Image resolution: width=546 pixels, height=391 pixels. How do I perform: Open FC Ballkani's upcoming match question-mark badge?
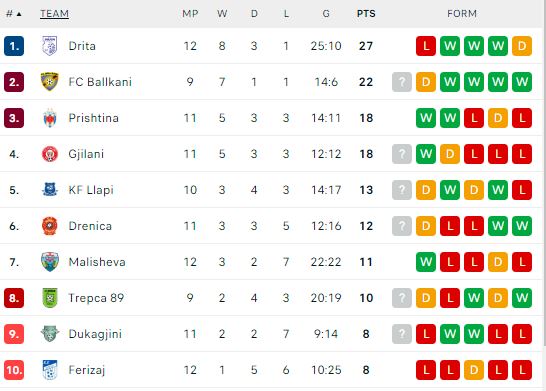tap(402, 82)
